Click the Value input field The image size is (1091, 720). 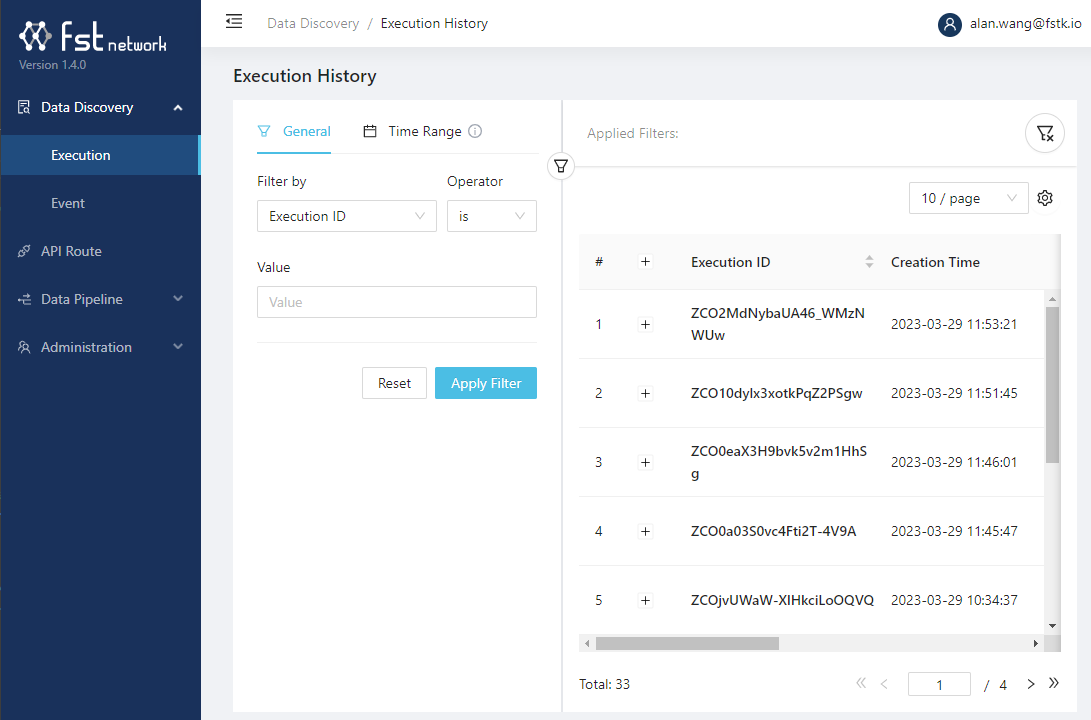pos(396,302)
